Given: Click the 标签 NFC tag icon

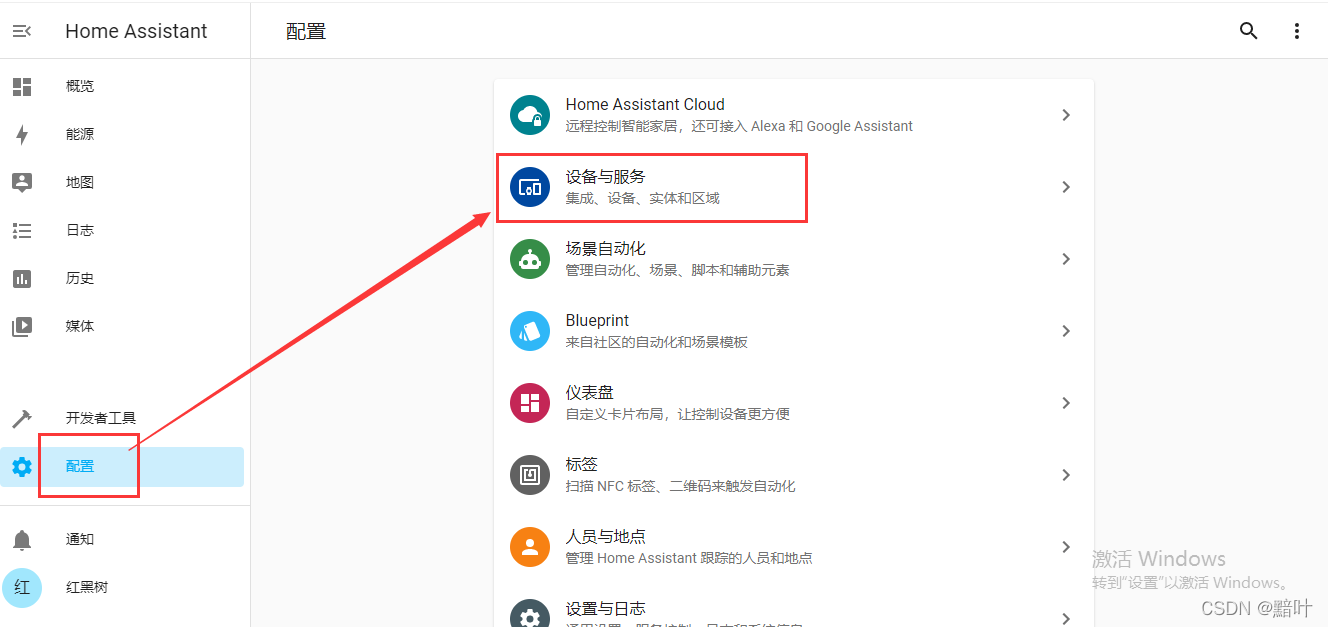Looking at the screenshot, I should [530, 475].
